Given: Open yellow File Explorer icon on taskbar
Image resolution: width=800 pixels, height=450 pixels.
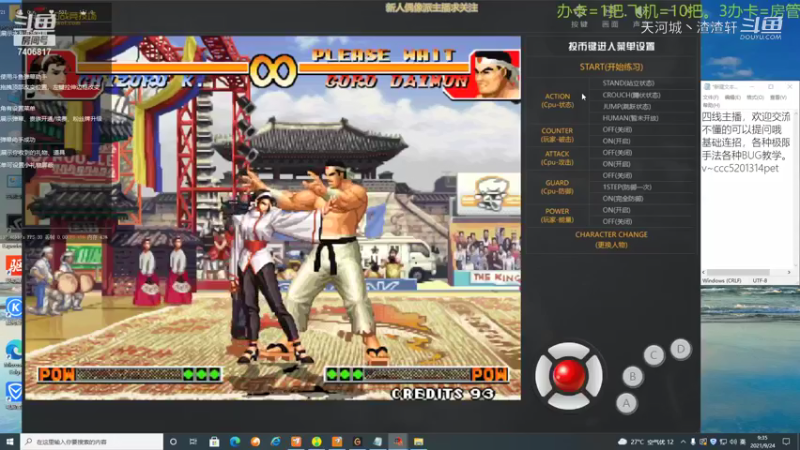Looking at the screenshot, I should coord(418,442).
